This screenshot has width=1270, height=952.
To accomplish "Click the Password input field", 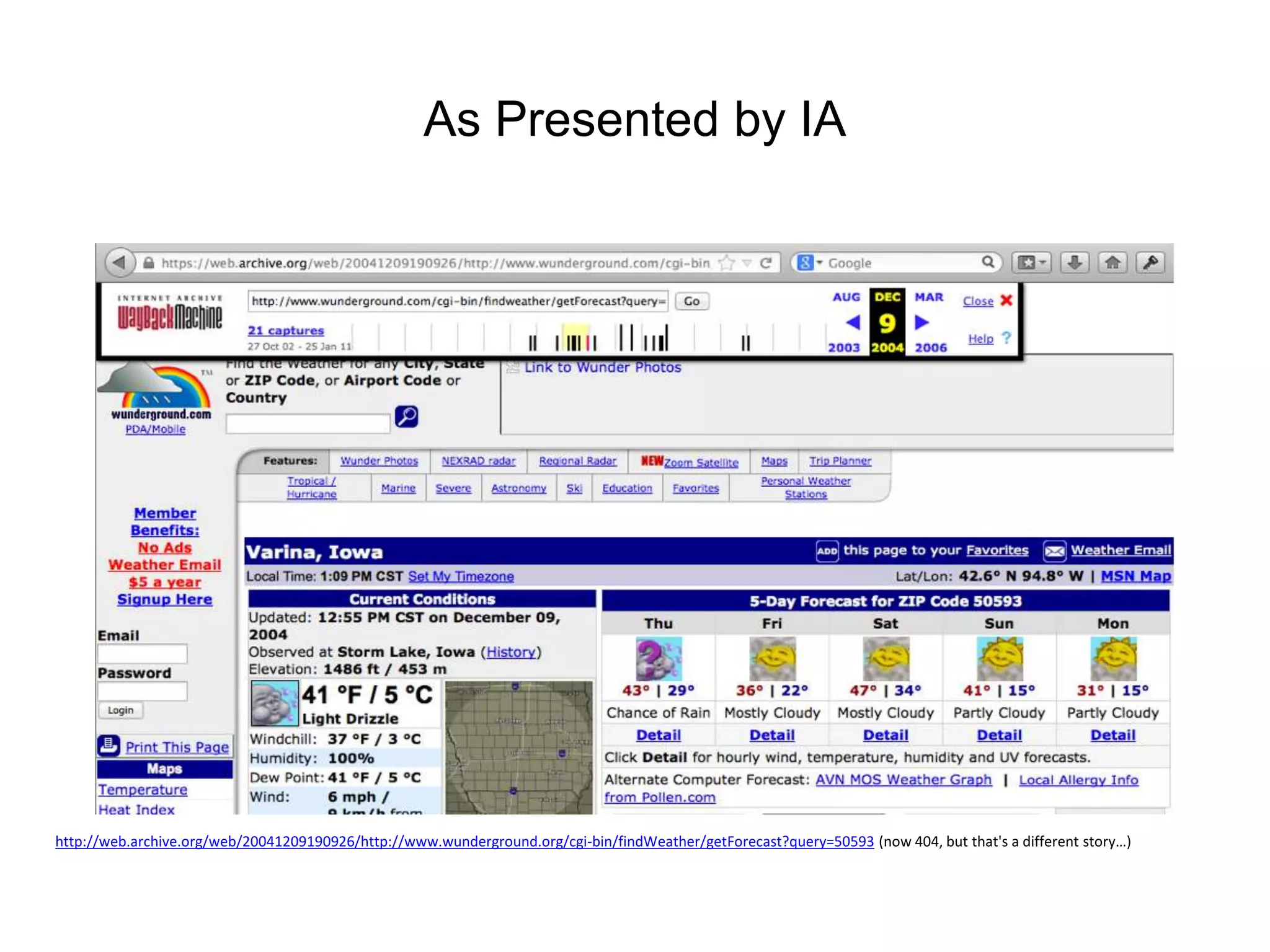I will pyautogui.click(x=142, y=691).
